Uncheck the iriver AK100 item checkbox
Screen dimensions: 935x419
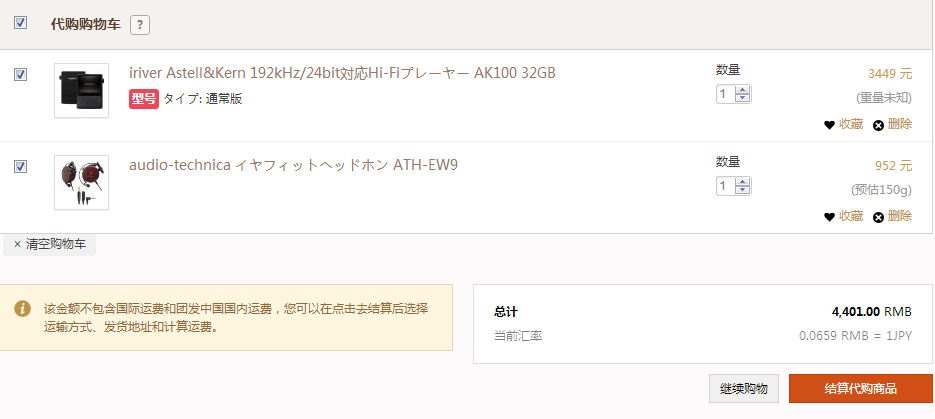20,75
